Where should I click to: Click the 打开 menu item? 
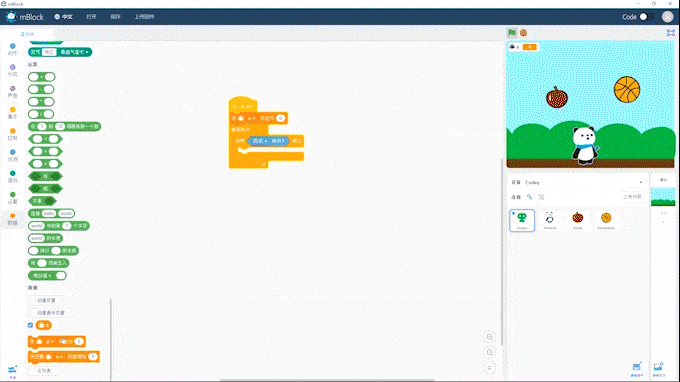pyautogui.click(x=91, y=17)
